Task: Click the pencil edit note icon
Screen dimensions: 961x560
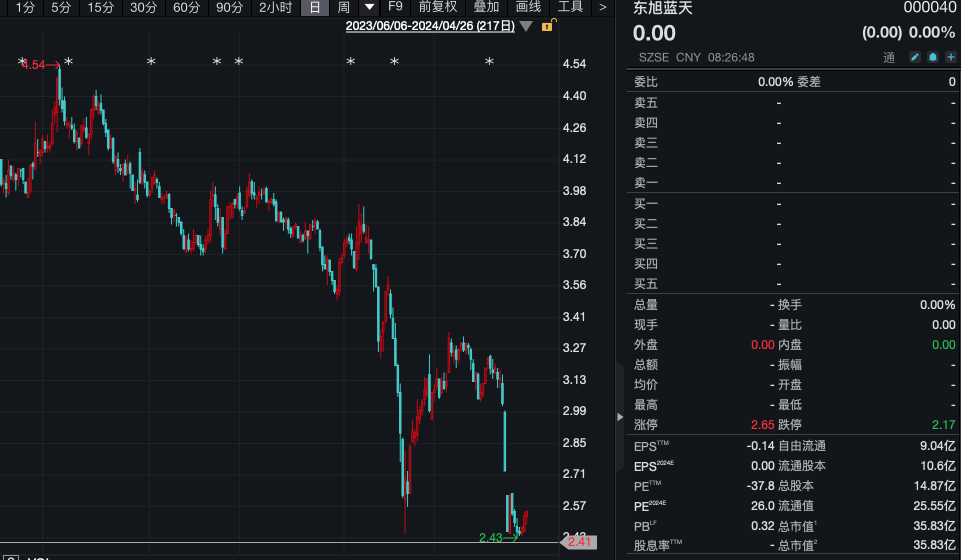Action: (x=914, y=57)
